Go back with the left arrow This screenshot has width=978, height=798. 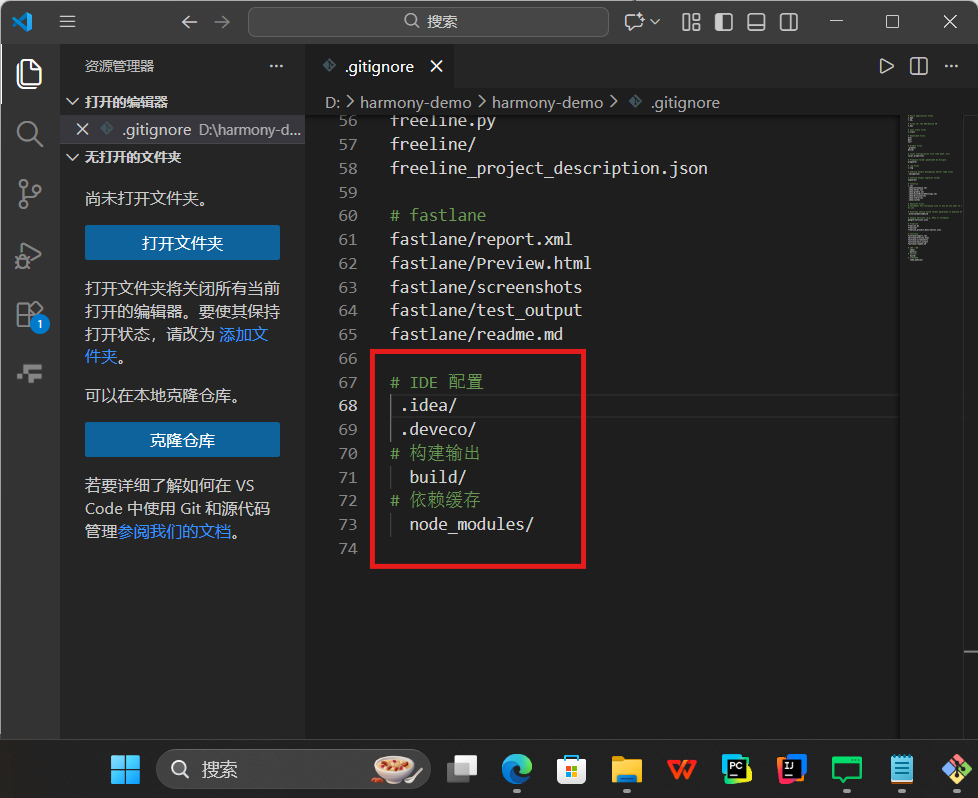pos(190,22)
